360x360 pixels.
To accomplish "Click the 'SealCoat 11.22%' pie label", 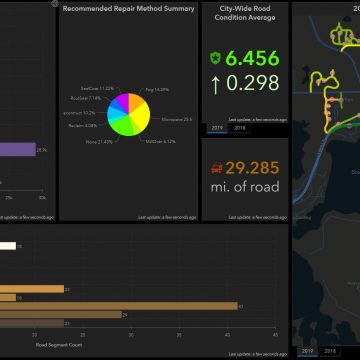I will coord(97,89).
